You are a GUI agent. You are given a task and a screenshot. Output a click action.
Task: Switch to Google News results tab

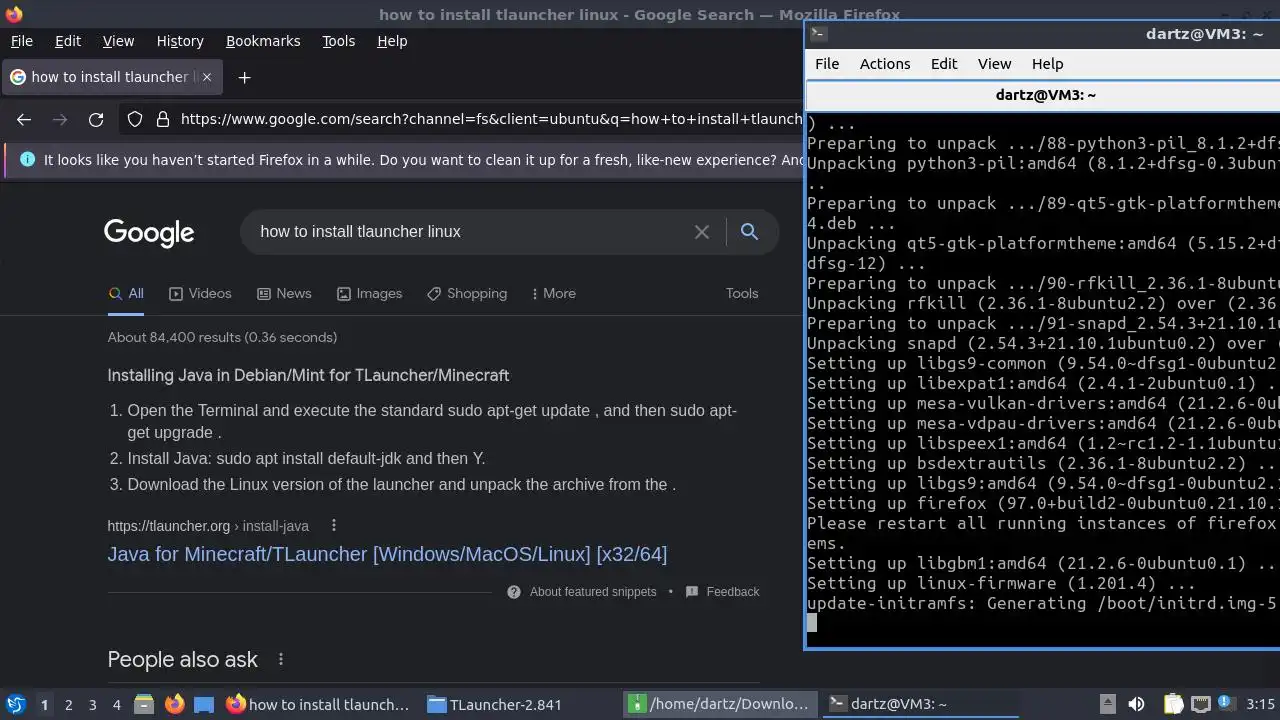(x=284, y=294)
